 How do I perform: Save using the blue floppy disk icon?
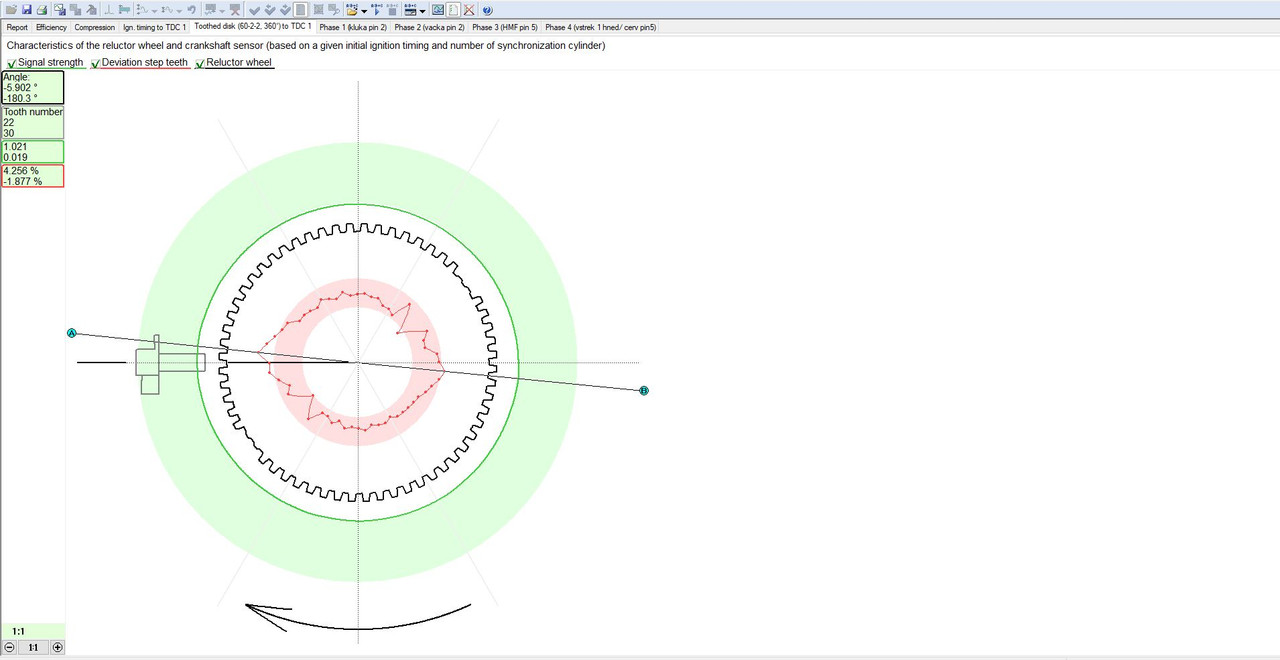pos(27,9)
